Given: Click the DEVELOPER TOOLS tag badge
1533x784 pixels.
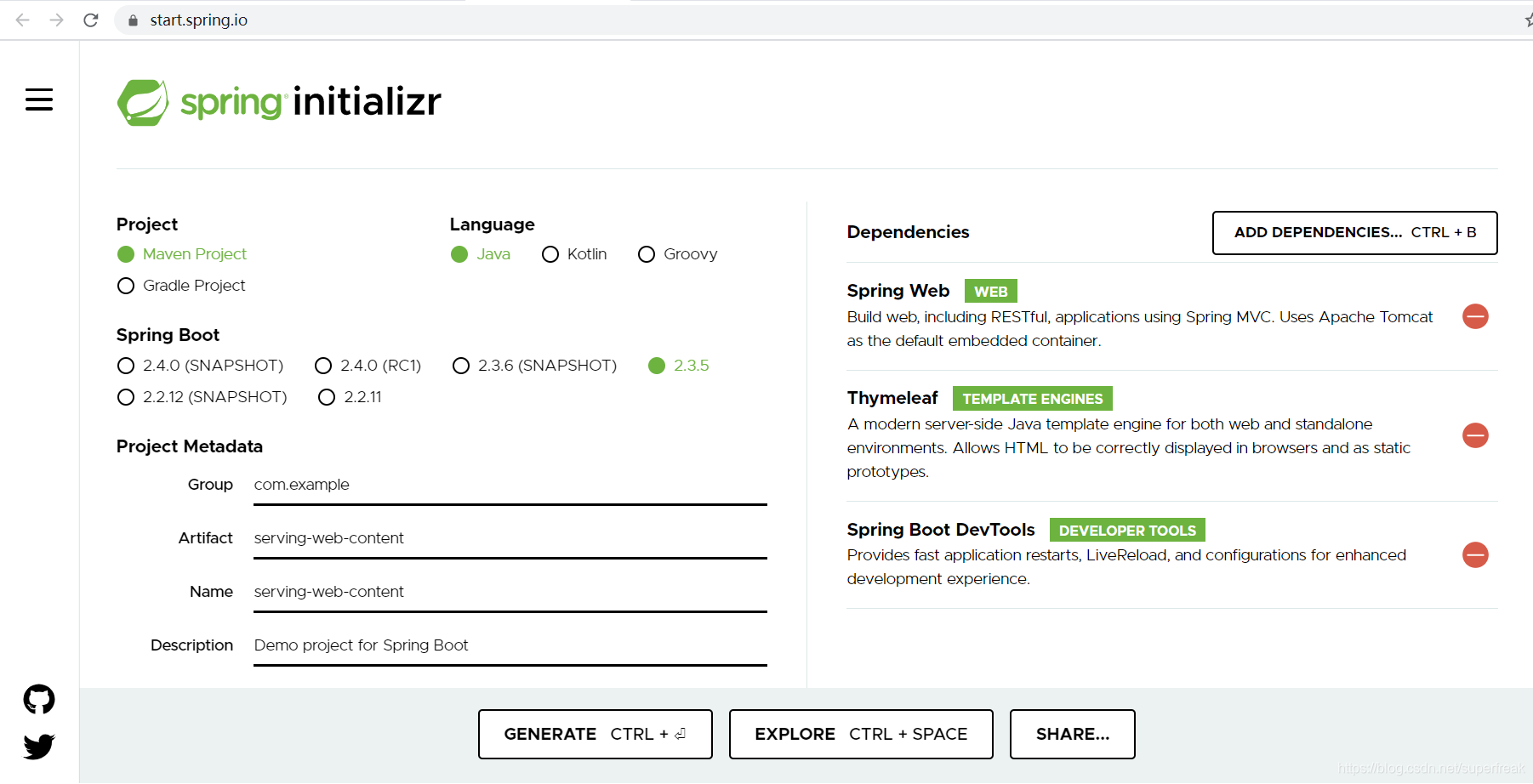Looking at the screenshot, I should pos(1127,531).
